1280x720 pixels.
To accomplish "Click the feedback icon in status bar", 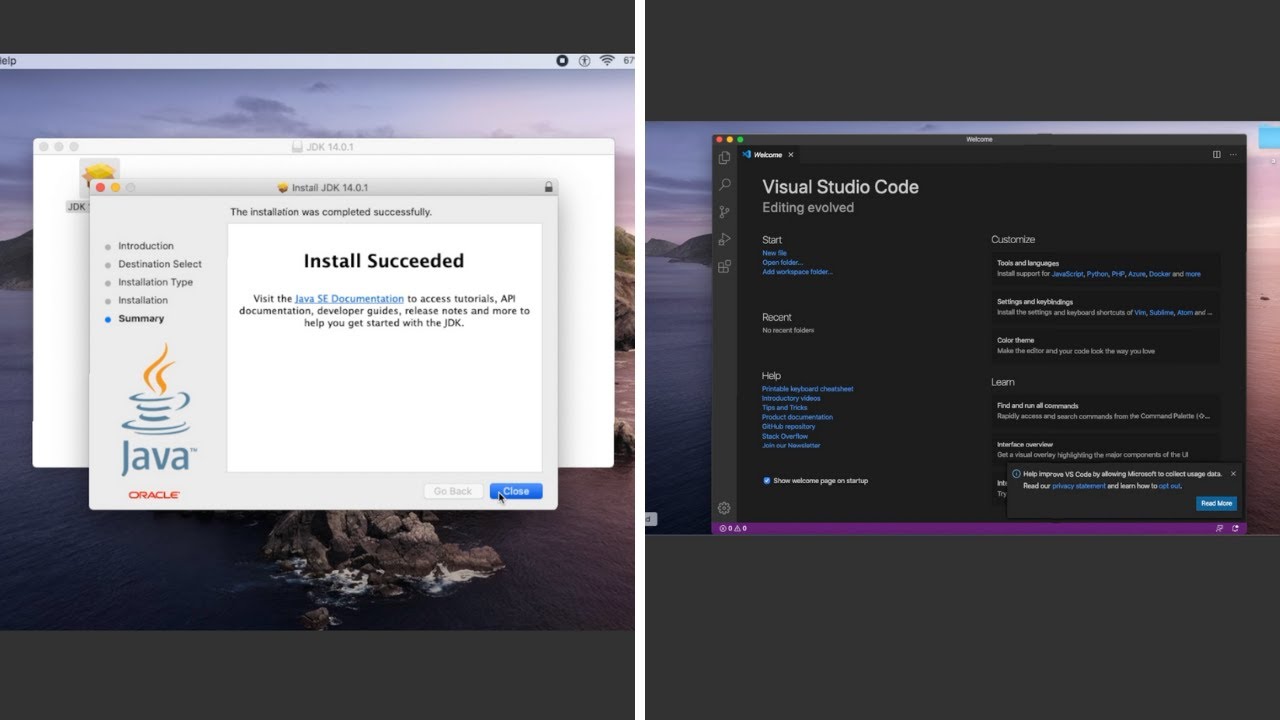I will point(1218,528).
